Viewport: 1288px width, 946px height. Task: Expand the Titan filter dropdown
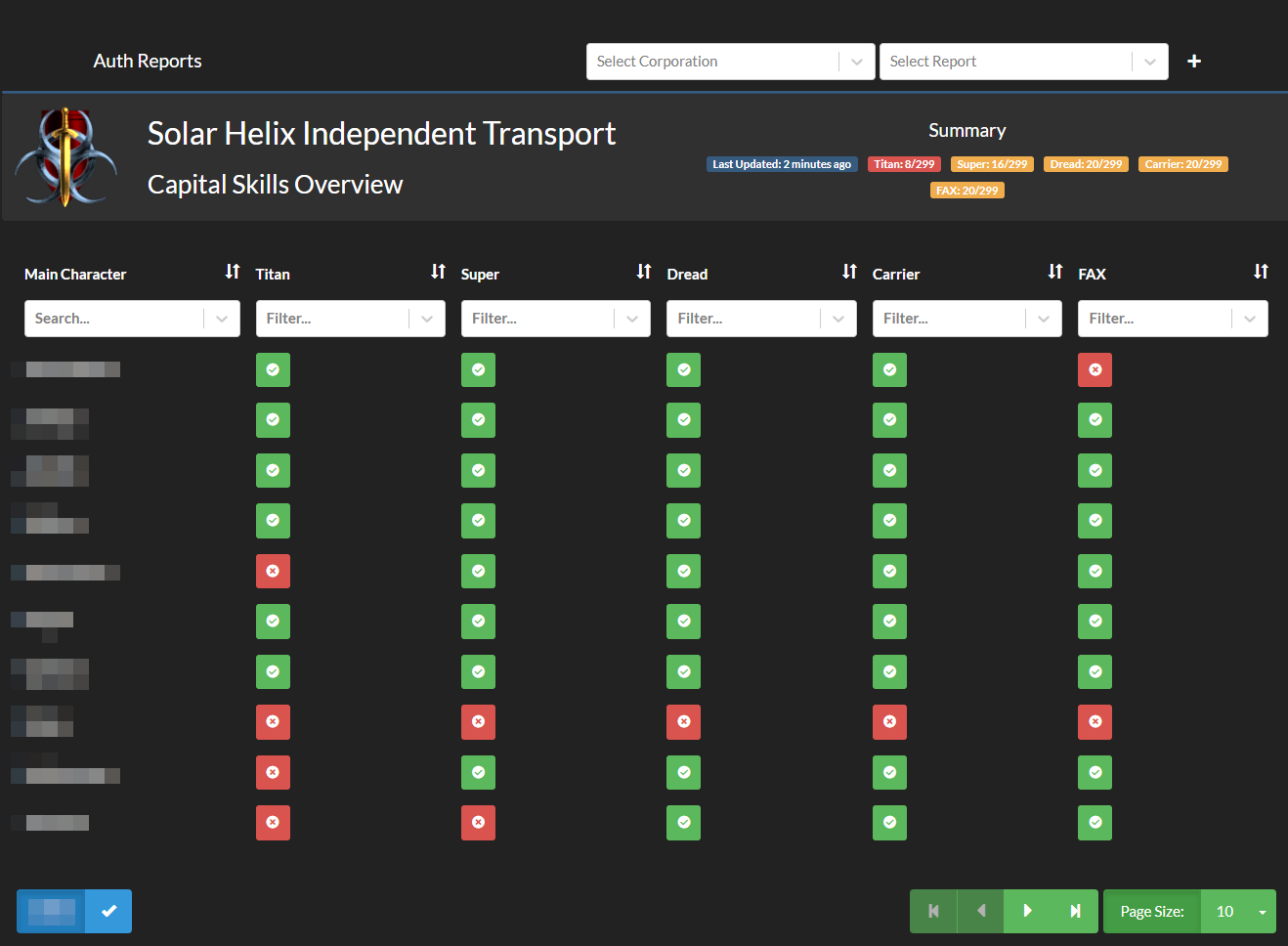point(350,319)
